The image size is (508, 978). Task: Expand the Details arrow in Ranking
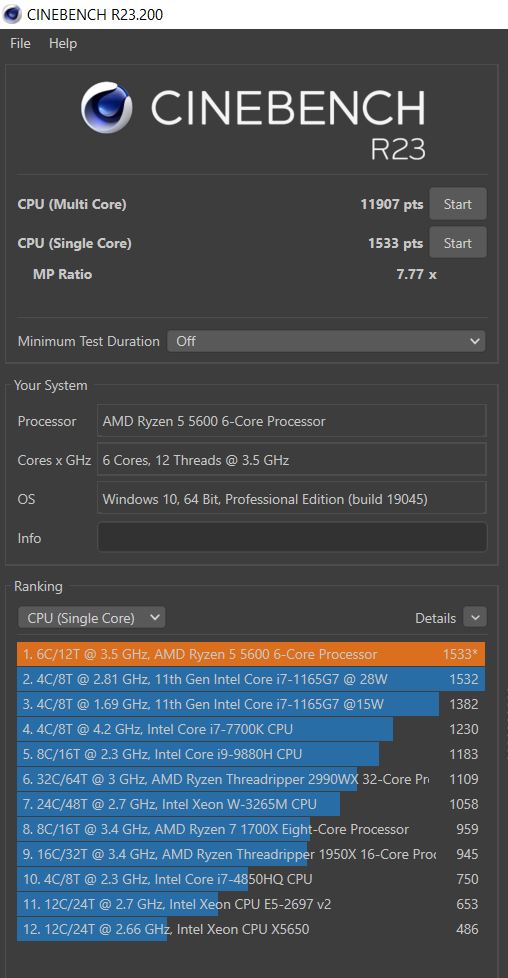click(475, 618)
